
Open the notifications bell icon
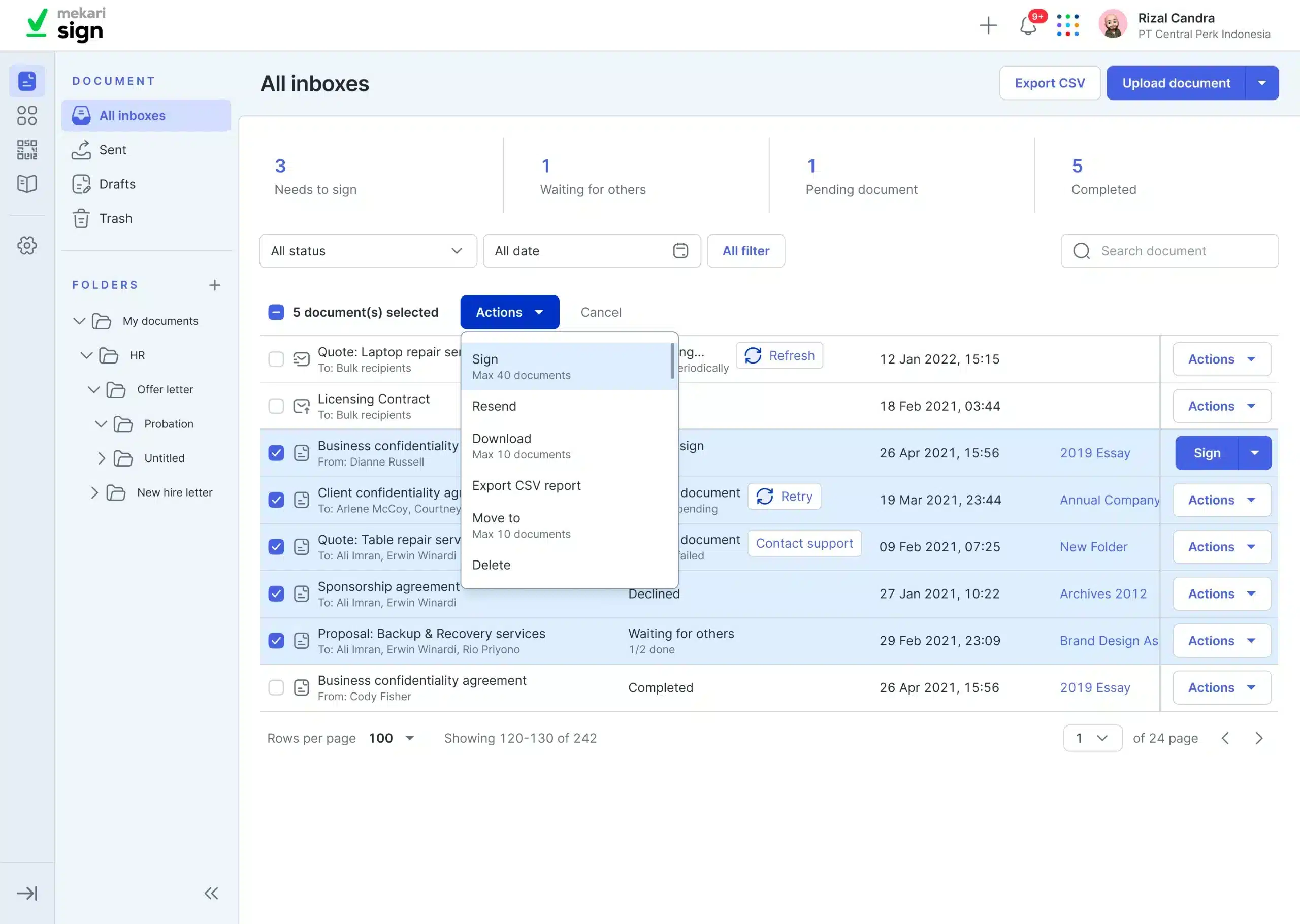1027,25
